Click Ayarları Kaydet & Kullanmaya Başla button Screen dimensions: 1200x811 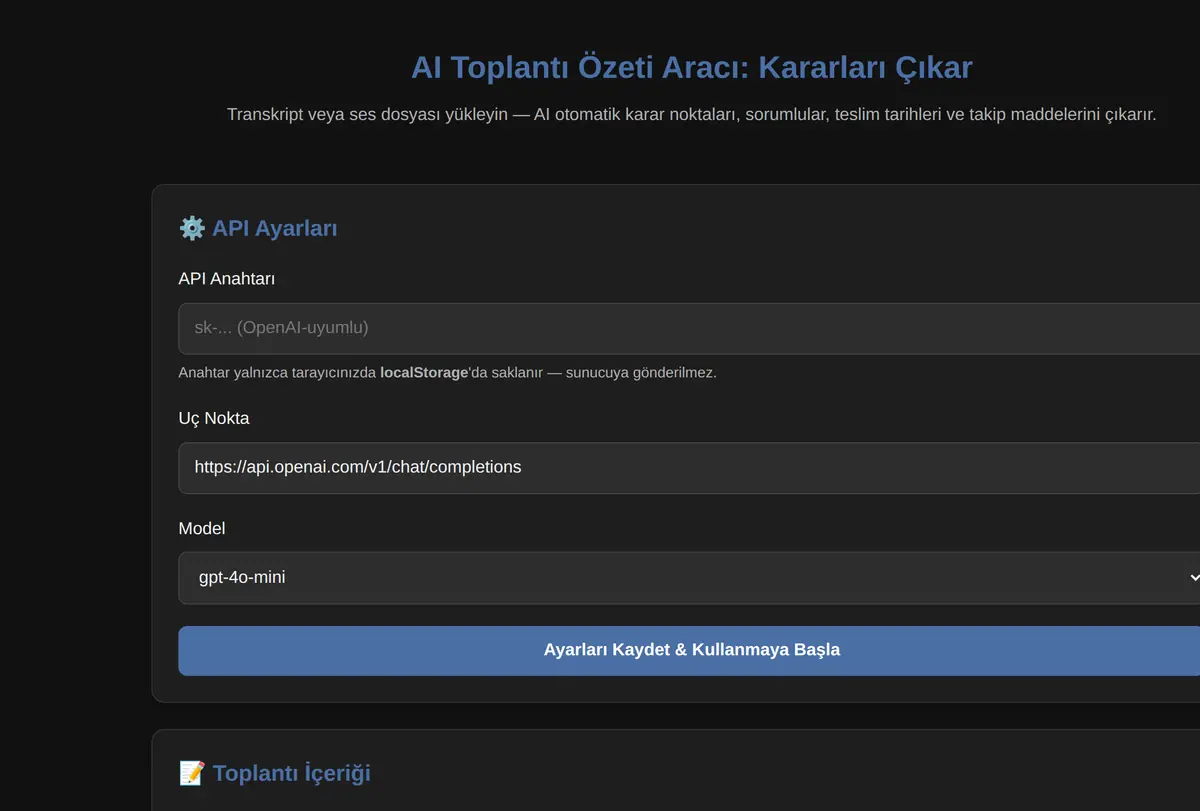click(690, 650)
